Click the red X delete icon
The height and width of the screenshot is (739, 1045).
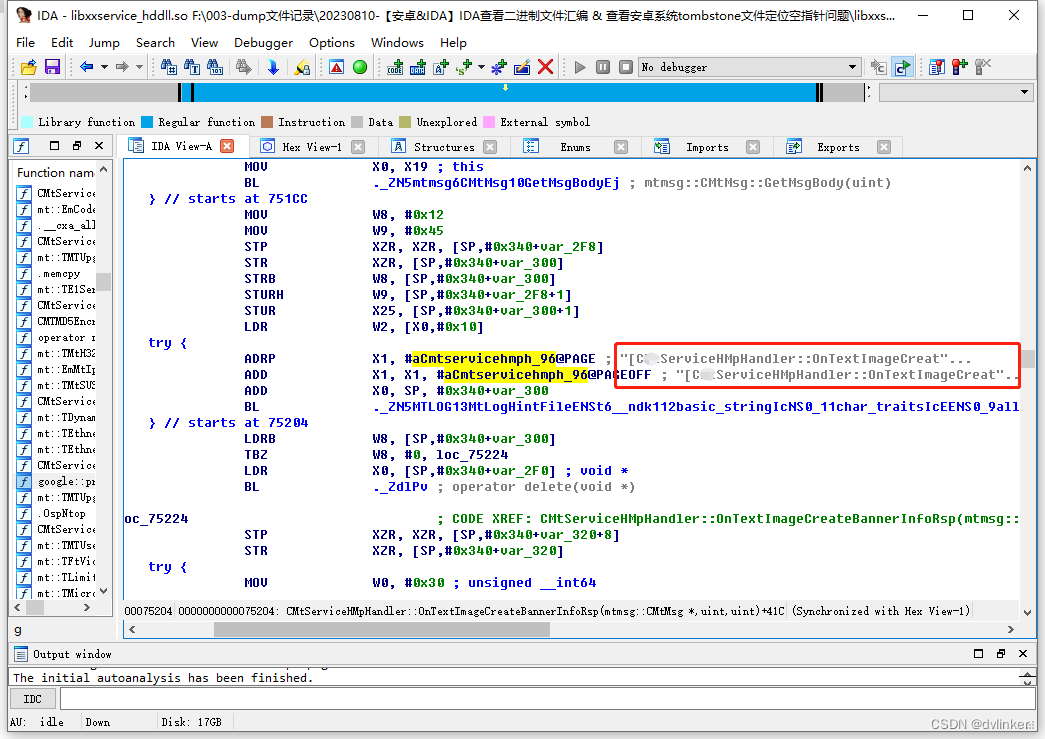point(545,67)
